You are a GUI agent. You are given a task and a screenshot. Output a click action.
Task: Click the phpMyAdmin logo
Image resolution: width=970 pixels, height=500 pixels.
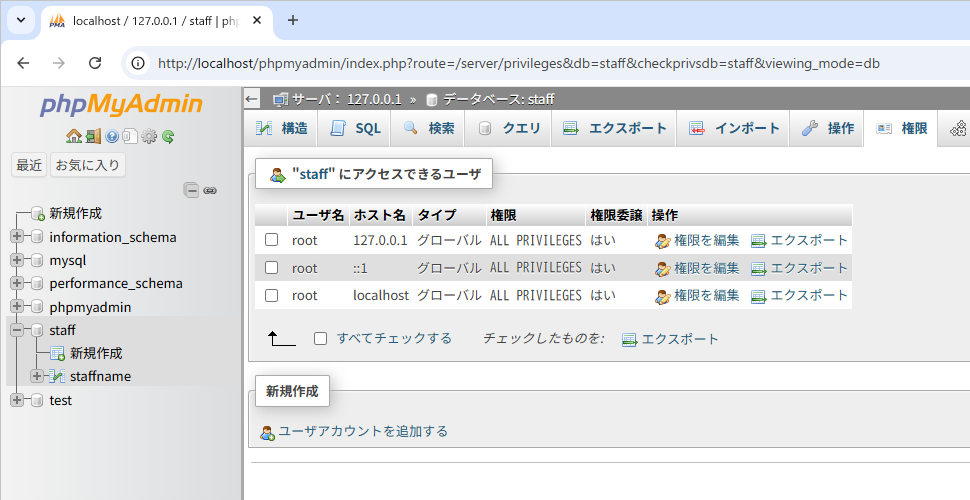point(121,104)
